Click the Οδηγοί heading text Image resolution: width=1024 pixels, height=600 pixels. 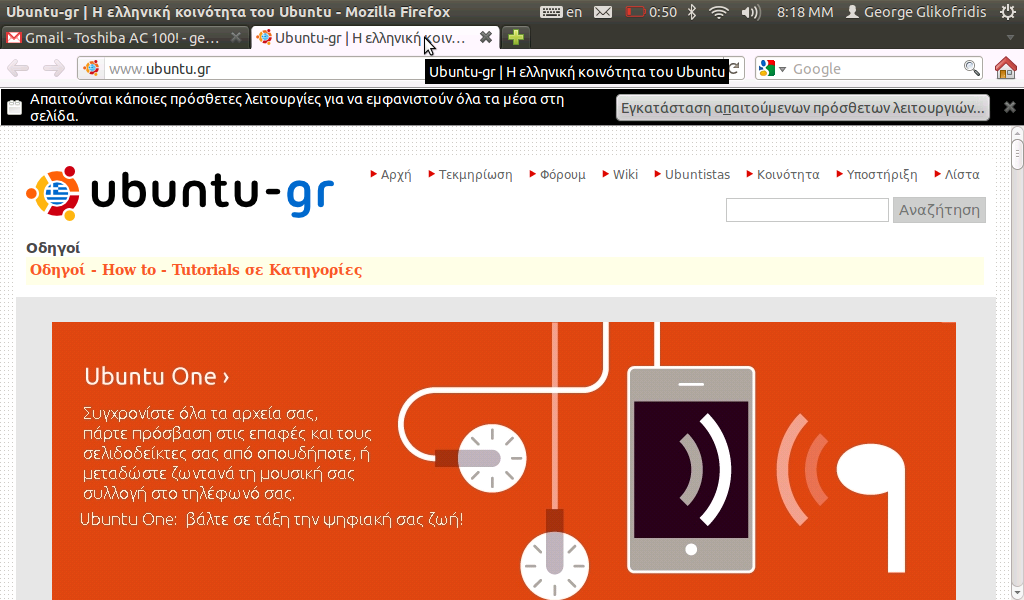pos(53,248)
